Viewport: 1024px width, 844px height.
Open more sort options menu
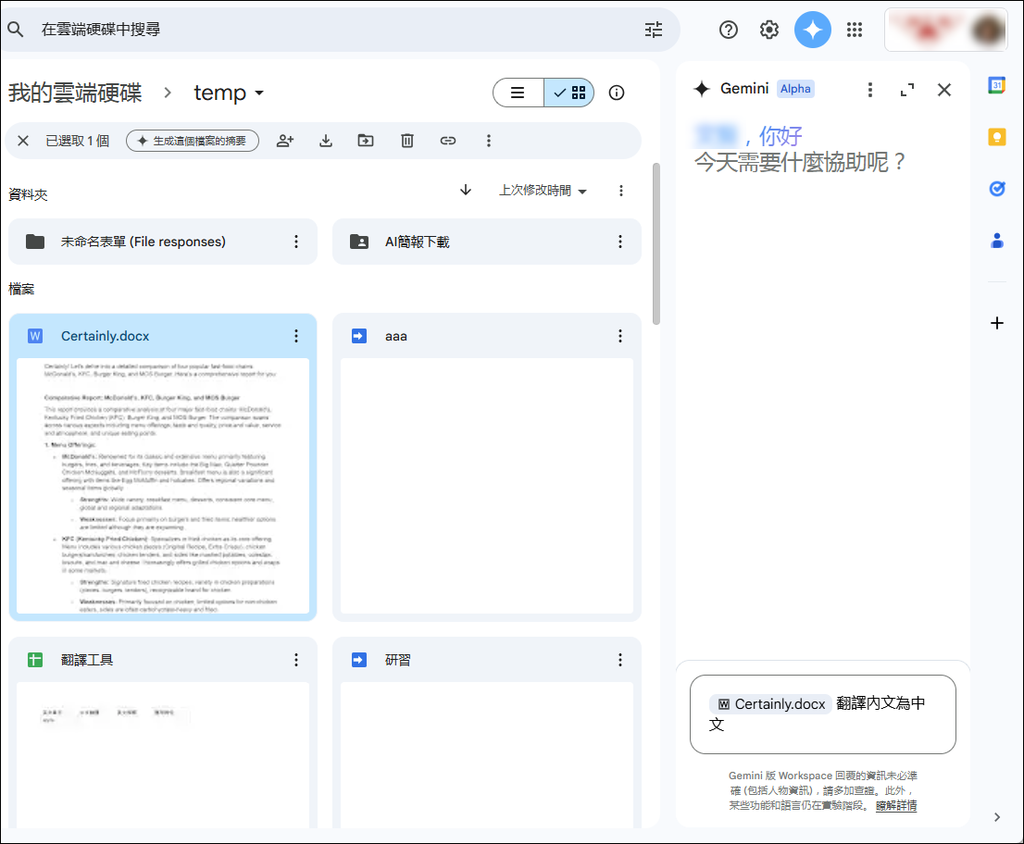(x=621, y=190)
